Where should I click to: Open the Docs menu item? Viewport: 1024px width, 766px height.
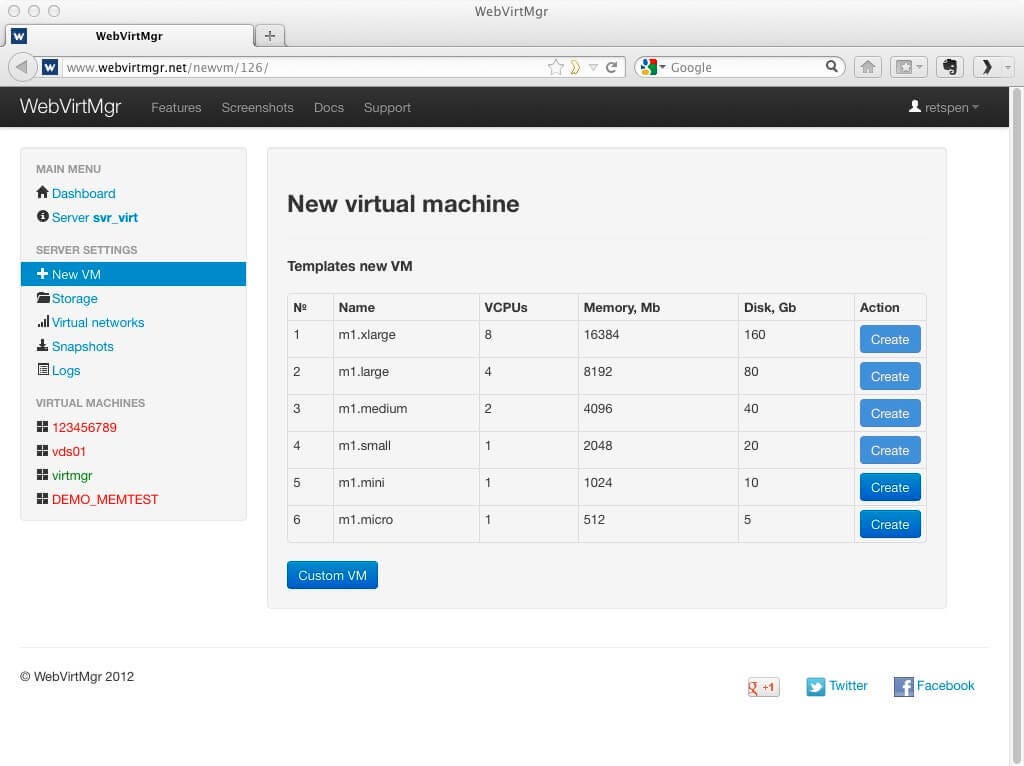click(x=328, y=107)
